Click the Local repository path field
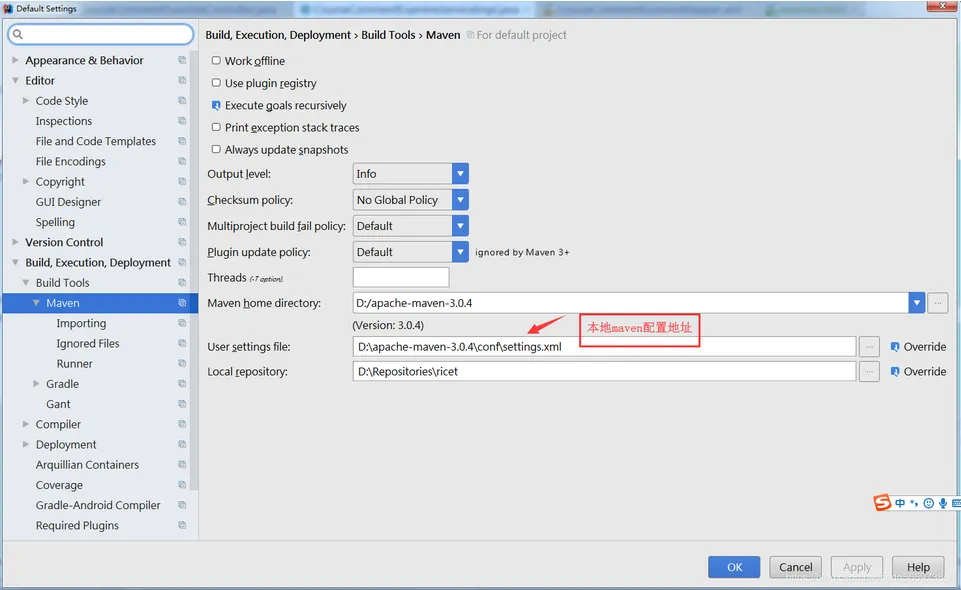The height and width of the screenshot is (590, 961). (604, 371)
